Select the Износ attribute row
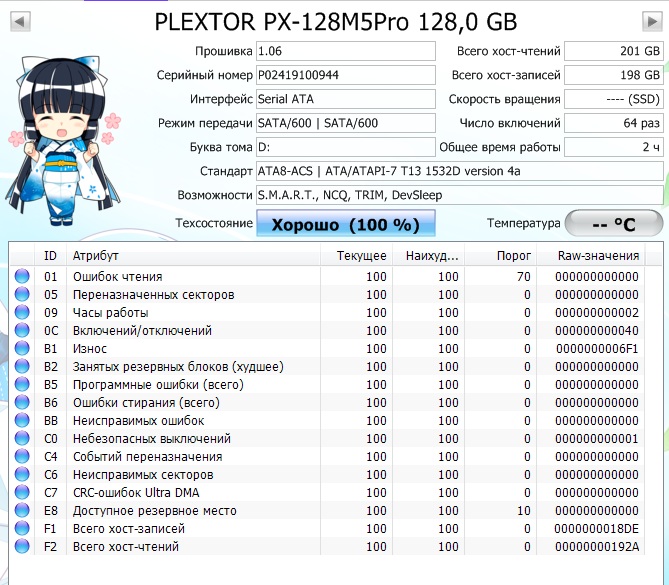669x585 pixels. coord(327,349)
